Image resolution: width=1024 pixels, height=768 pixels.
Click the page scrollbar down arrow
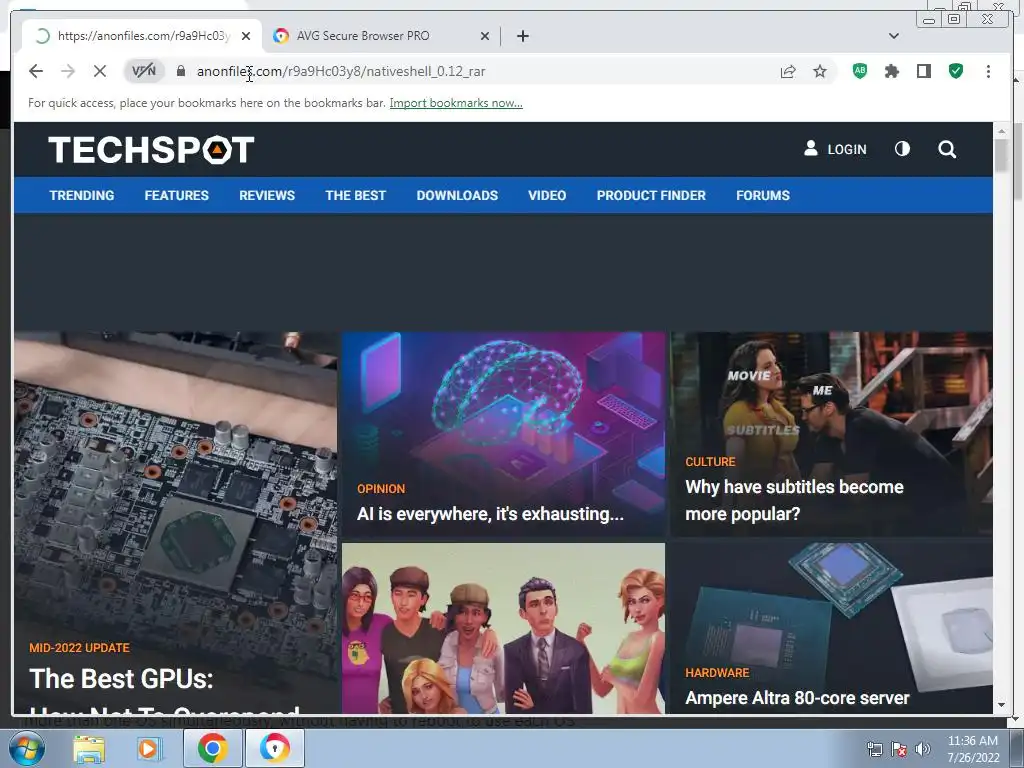pyautogui.click(x=1001, y=705)
